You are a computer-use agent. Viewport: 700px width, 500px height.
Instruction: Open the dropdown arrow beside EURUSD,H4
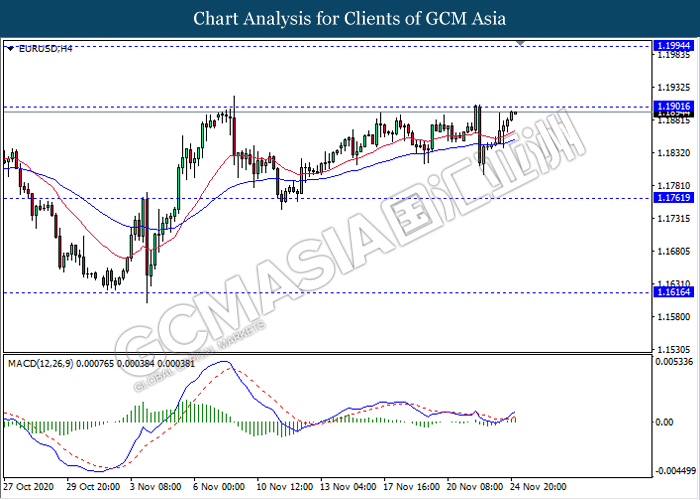coord(11,49)
